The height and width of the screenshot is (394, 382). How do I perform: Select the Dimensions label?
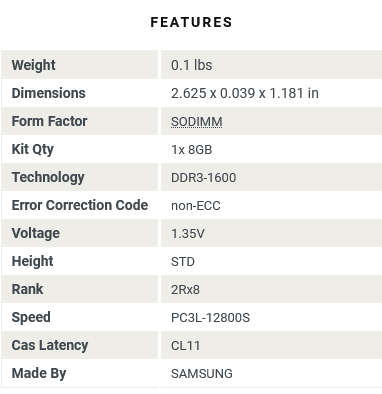[x=49, y=93]
